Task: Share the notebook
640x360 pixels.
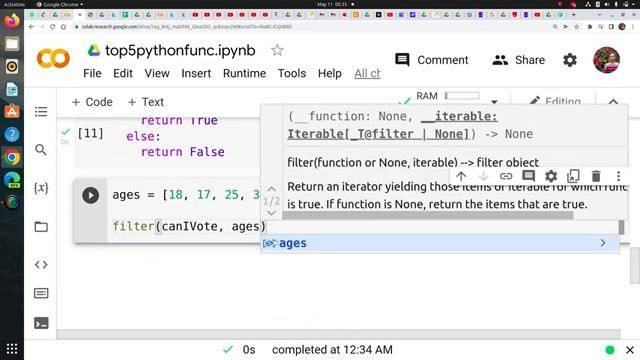Action: point(518,60)
